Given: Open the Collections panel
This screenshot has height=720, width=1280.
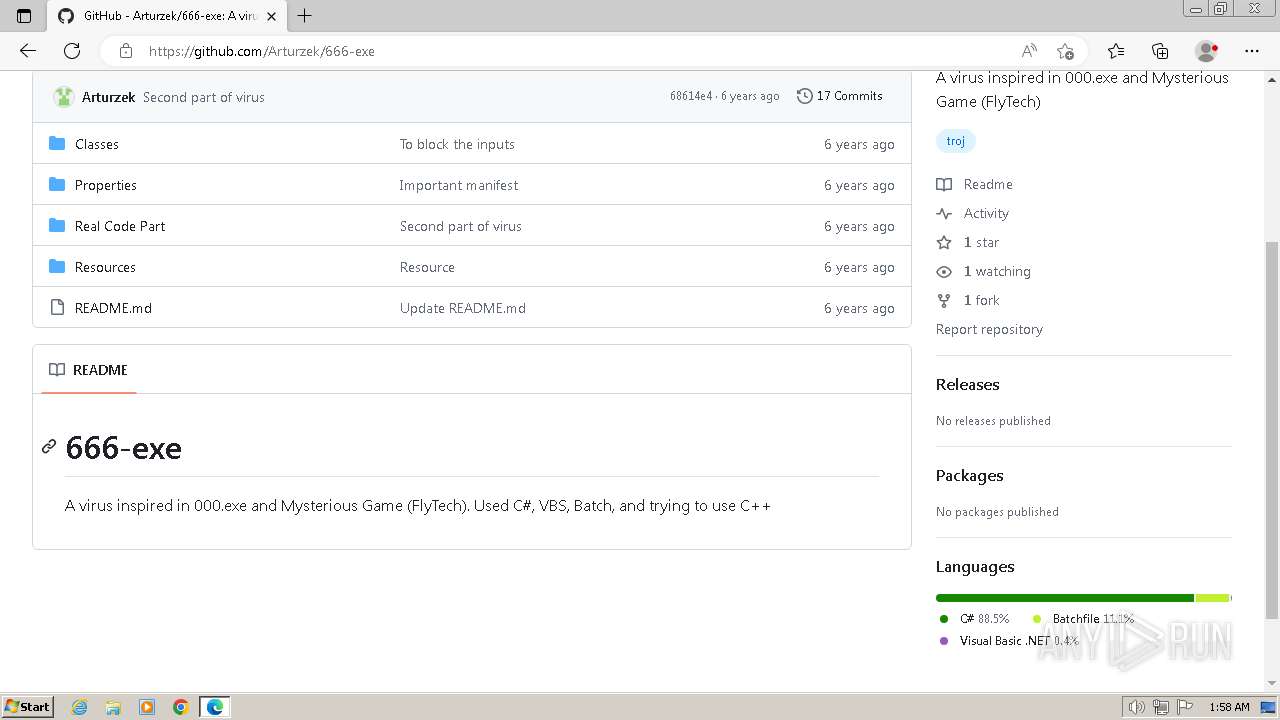Looking at the screenshot, I should [1160, 51].
